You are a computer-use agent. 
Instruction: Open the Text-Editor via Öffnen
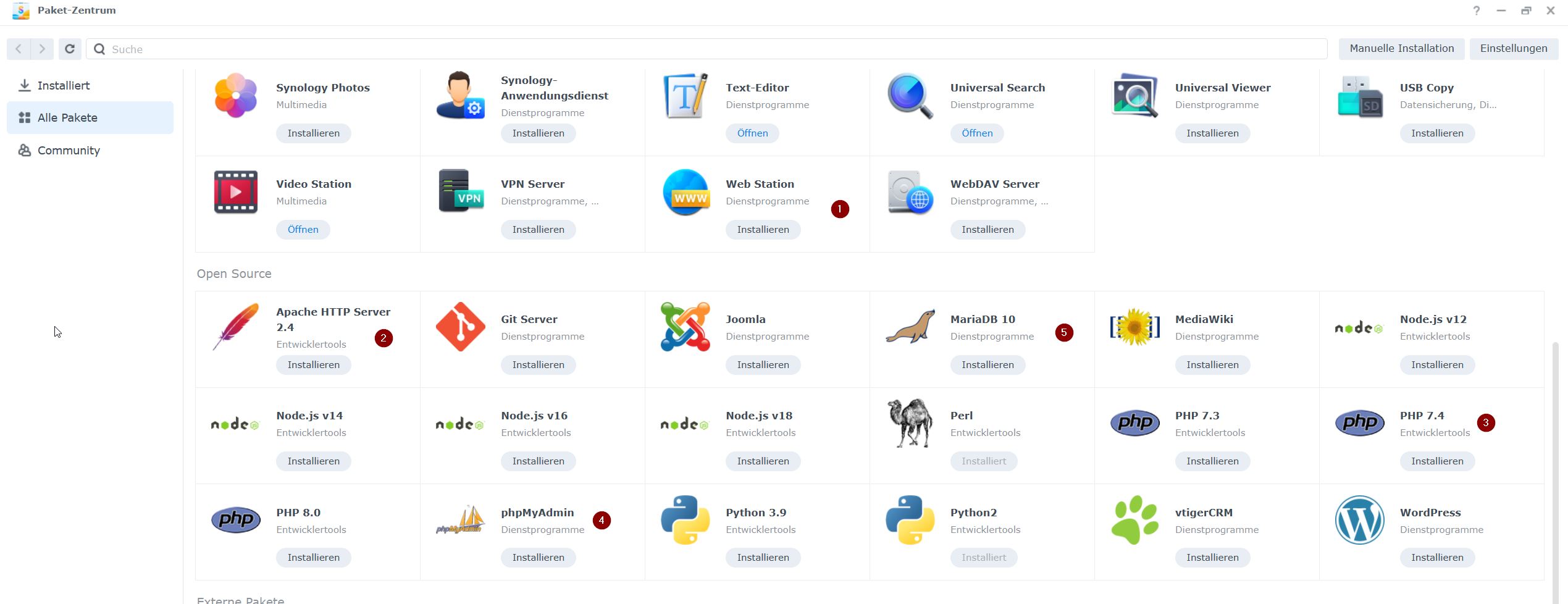tap(752, 133)
